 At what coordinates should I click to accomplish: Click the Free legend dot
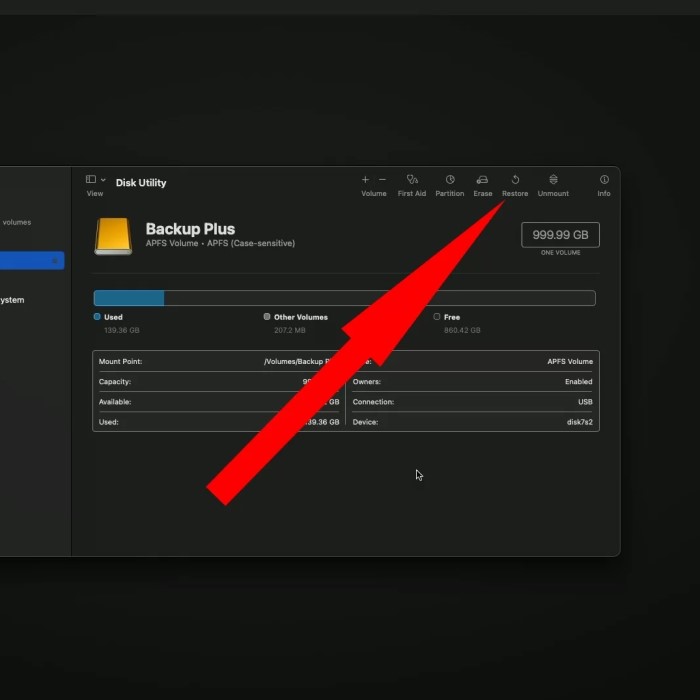(437, 317)
